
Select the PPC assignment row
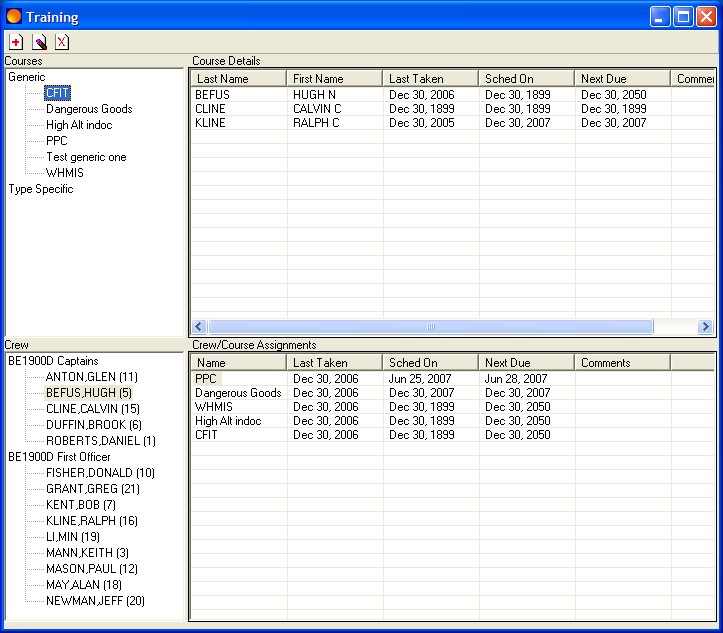452,379
